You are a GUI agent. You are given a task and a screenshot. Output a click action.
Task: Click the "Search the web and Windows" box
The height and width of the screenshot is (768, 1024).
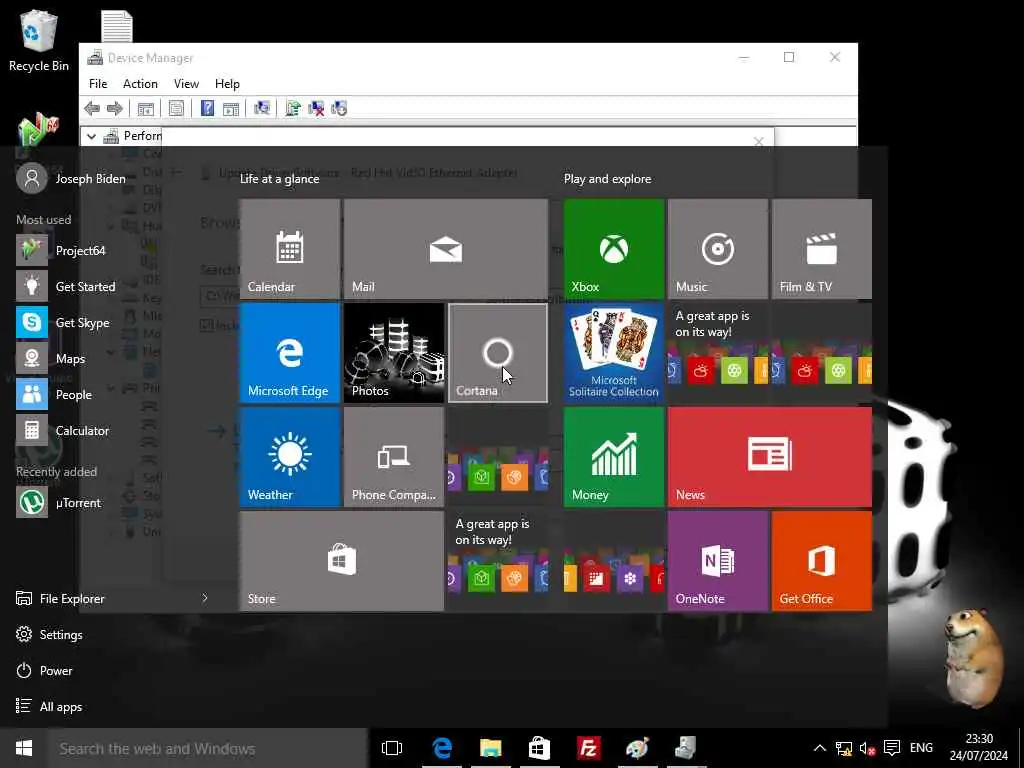[208, 748]
